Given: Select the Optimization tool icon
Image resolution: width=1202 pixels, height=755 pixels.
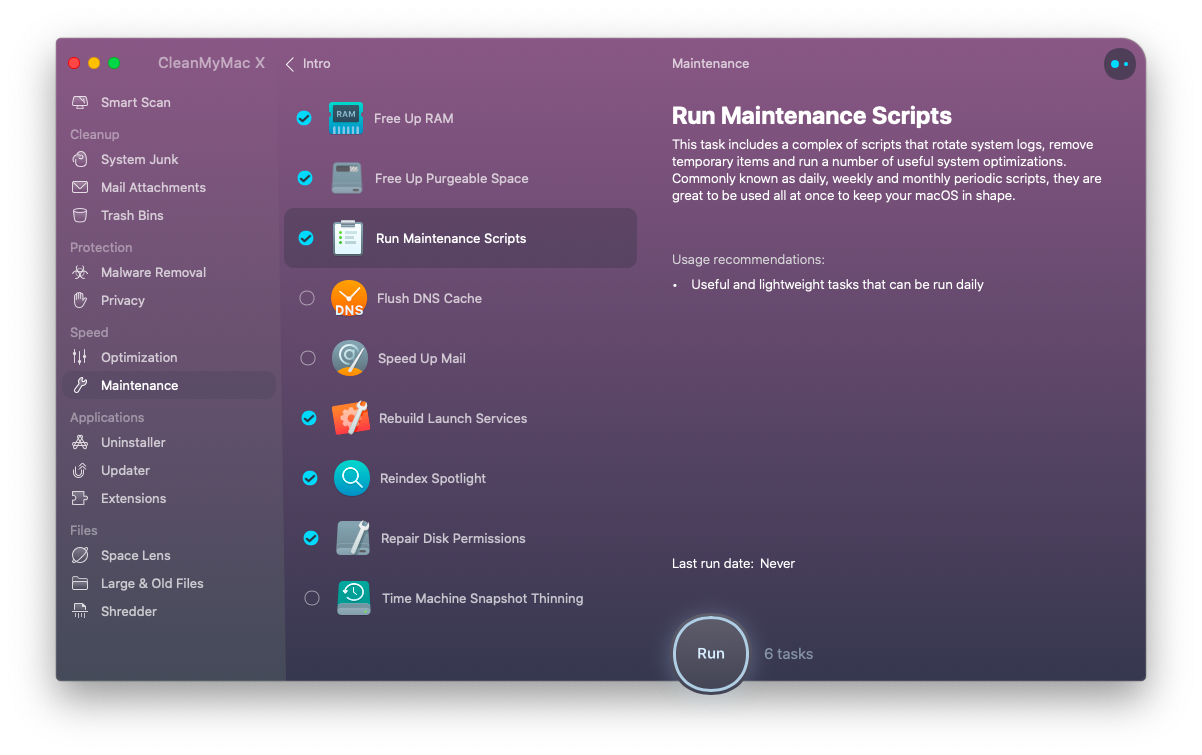Looking at the screenshot, I should [x=79, y=357].
